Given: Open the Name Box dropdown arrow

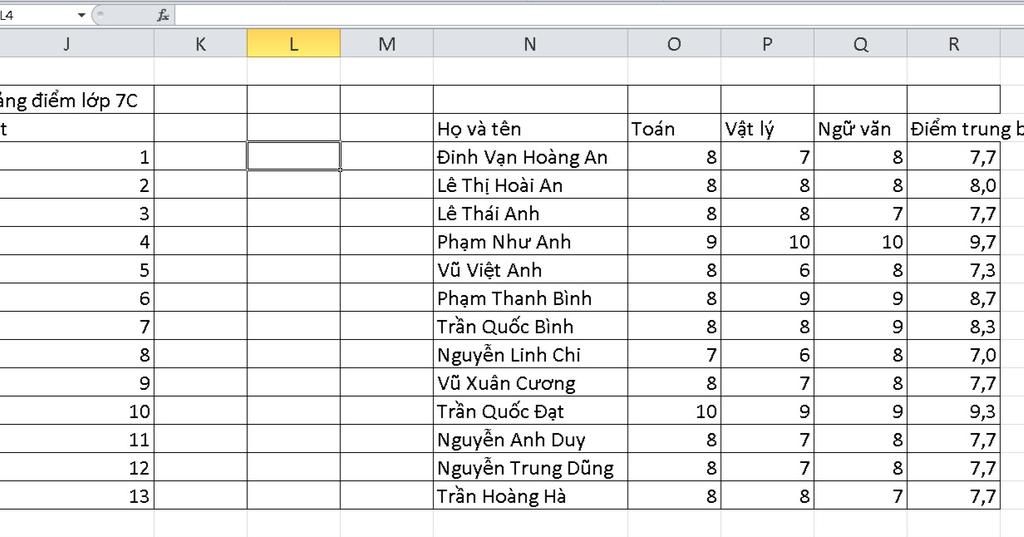Looking at the screenshot, I should [x=82, y=15].
